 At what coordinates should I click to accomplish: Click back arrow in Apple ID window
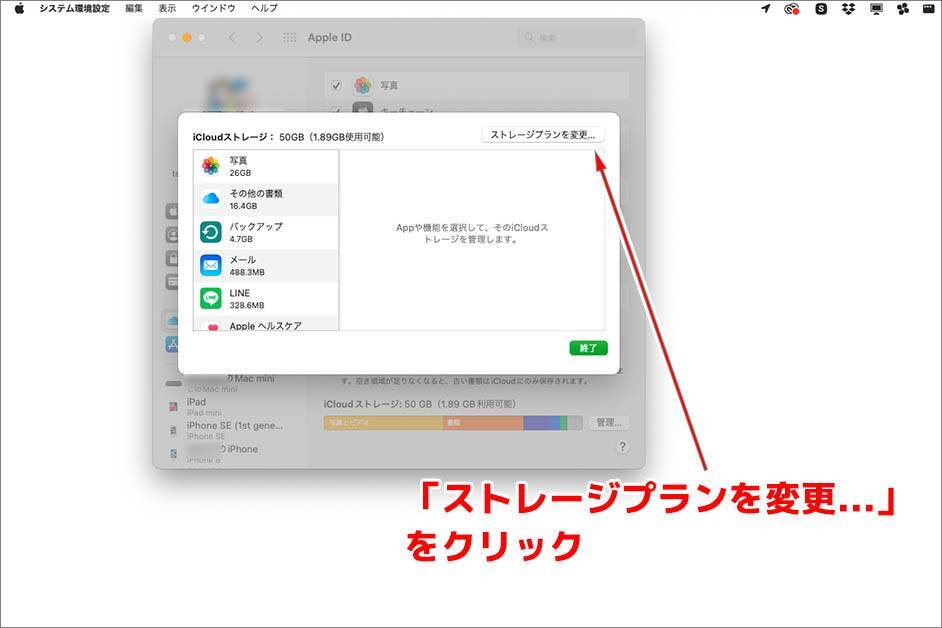tap(232, 37)
